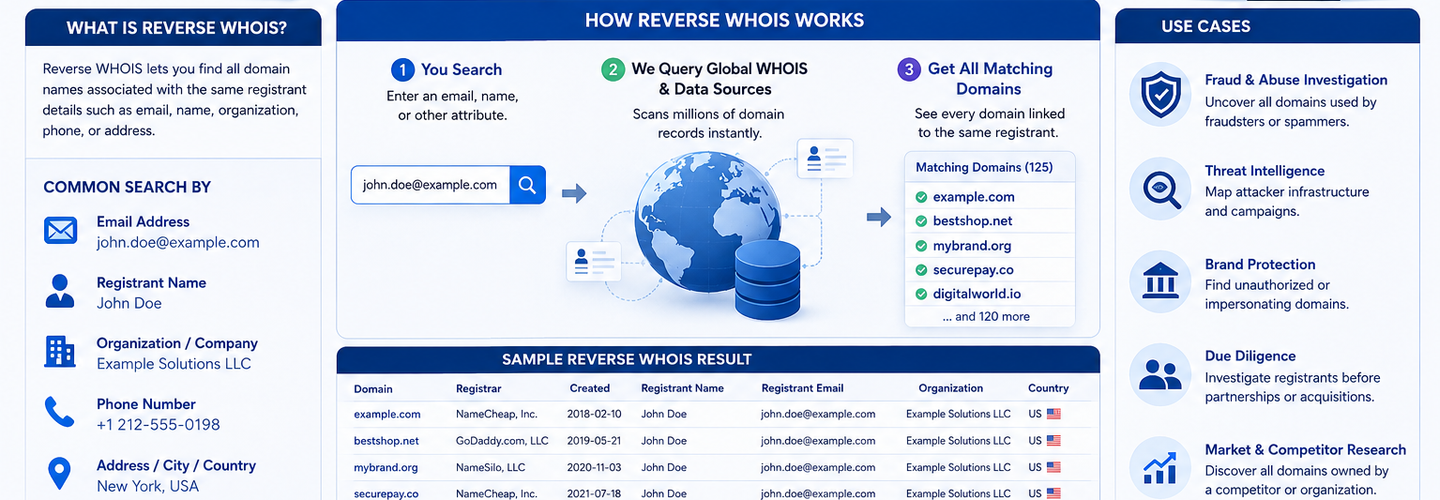
Task: Click the 2019-05-21 created date cell
Action: pyautogui.click(x=594, y=441)
